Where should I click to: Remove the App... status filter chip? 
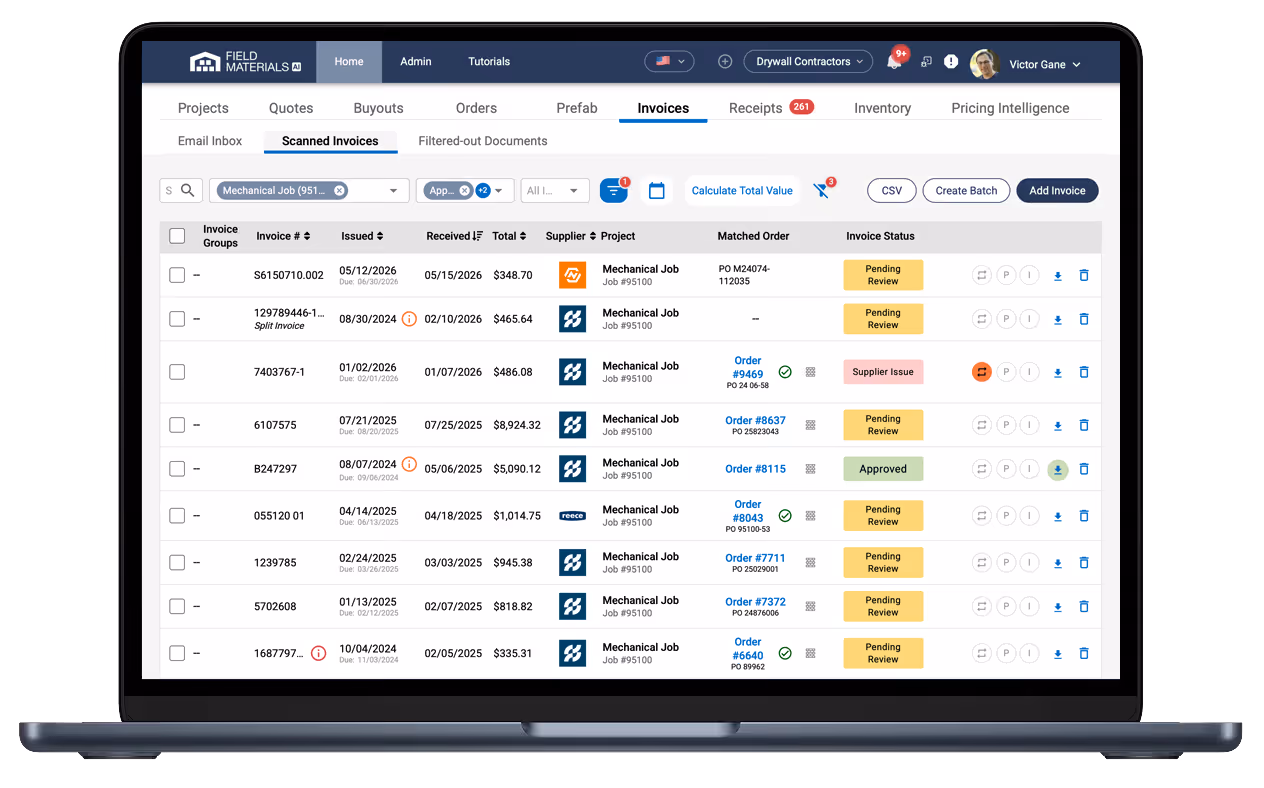pos(465,190)
